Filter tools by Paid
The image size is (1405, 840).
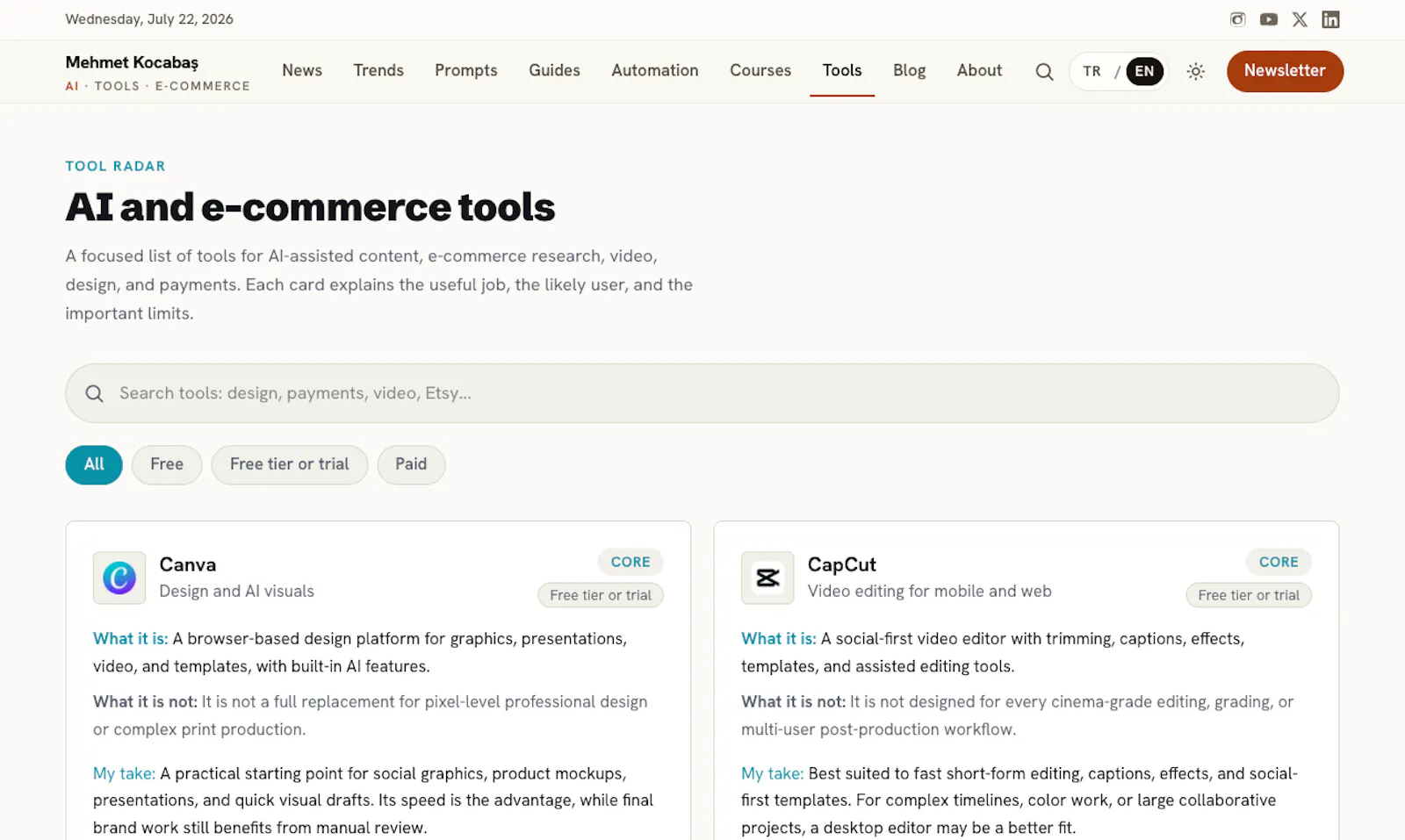click(x=411, y=464)
